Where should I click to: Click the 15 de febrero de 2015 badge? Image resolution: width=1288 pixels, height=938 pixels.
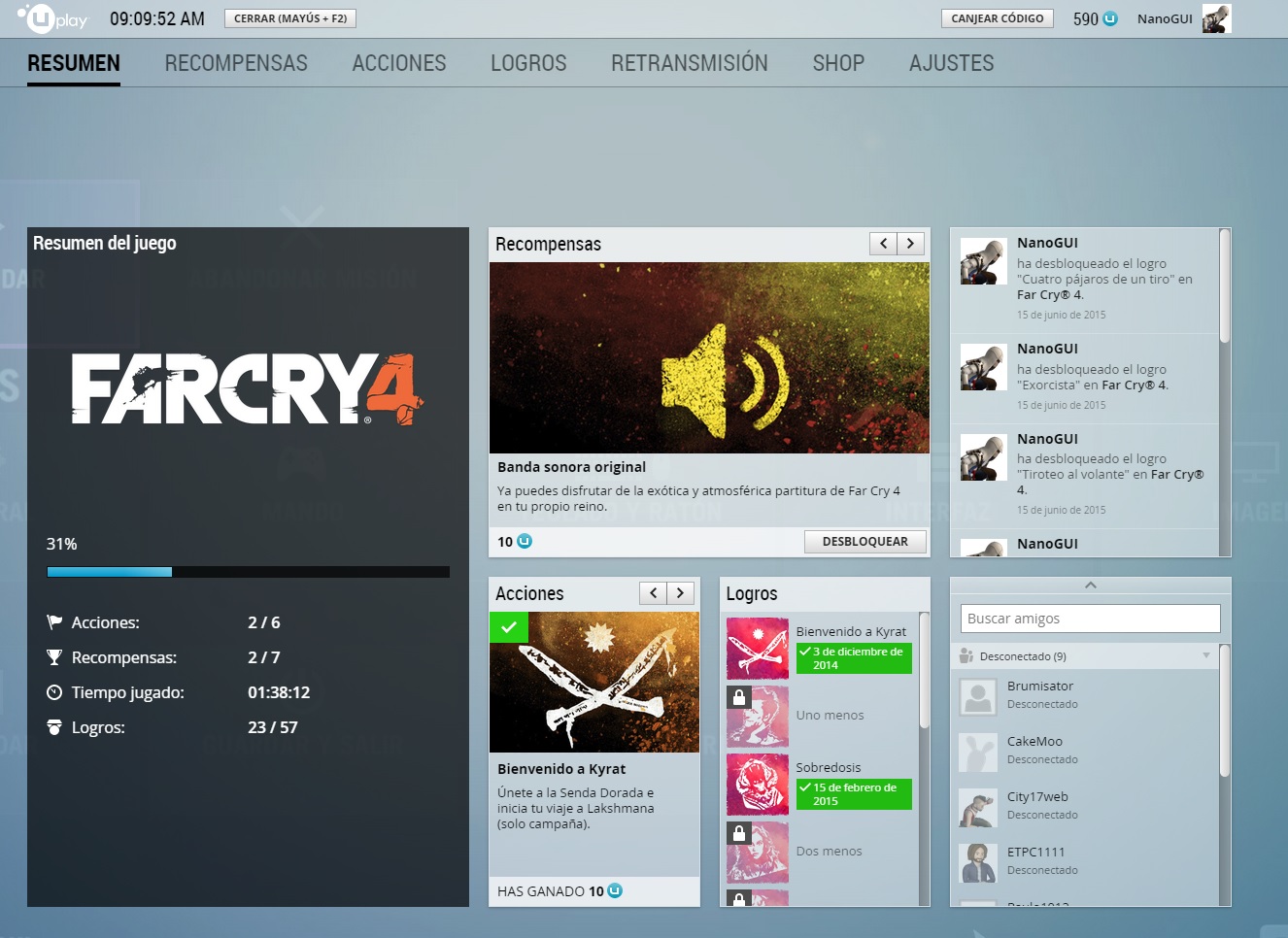[854, 794]
